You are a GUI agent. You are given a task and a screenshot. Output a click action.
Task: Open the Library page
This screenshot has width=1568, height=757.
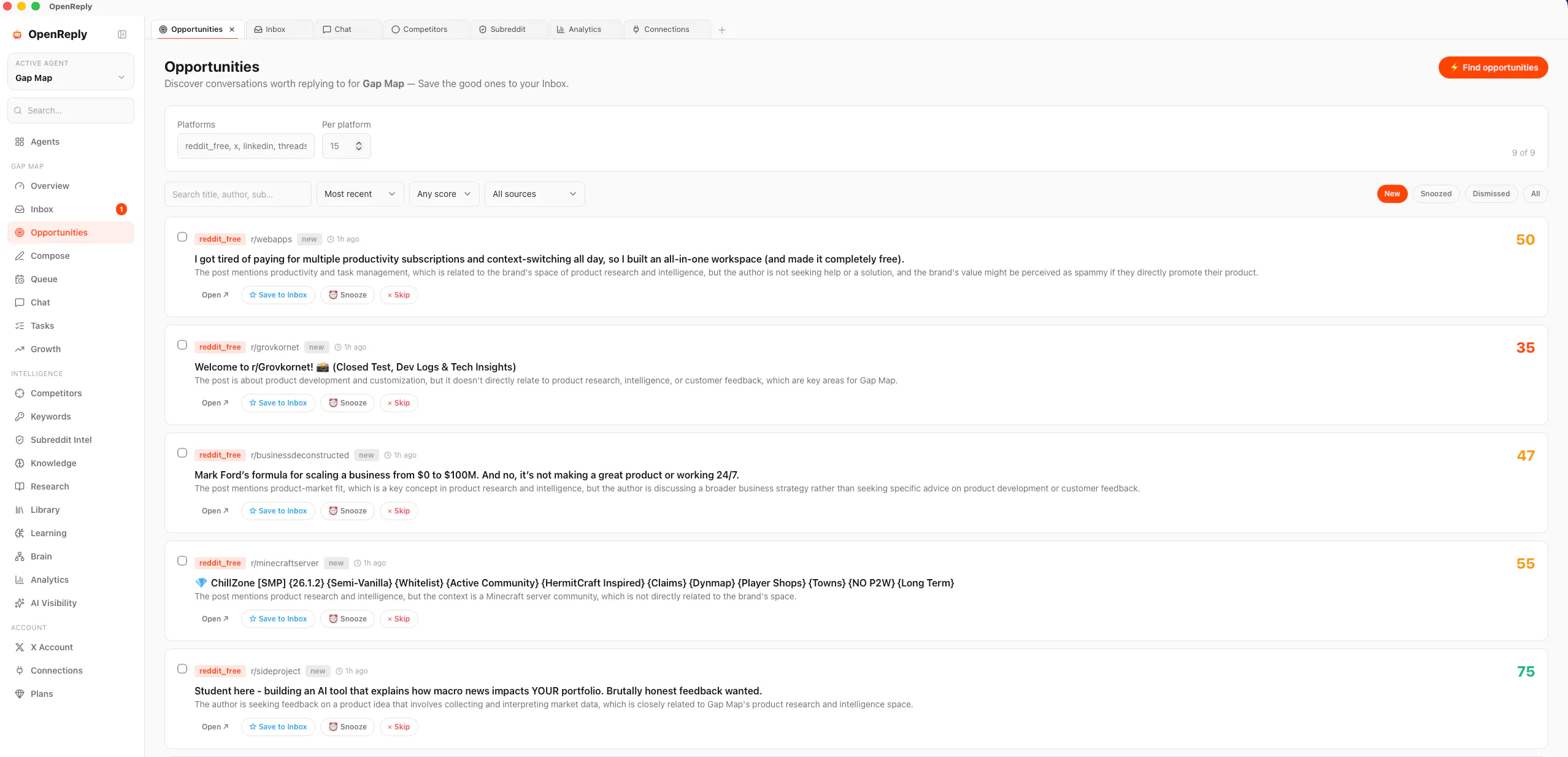click(x=71, y=510)
